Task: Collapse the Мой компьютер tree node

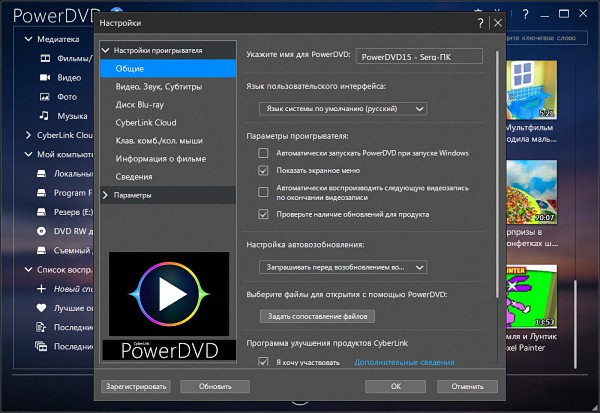Action: 28,154
